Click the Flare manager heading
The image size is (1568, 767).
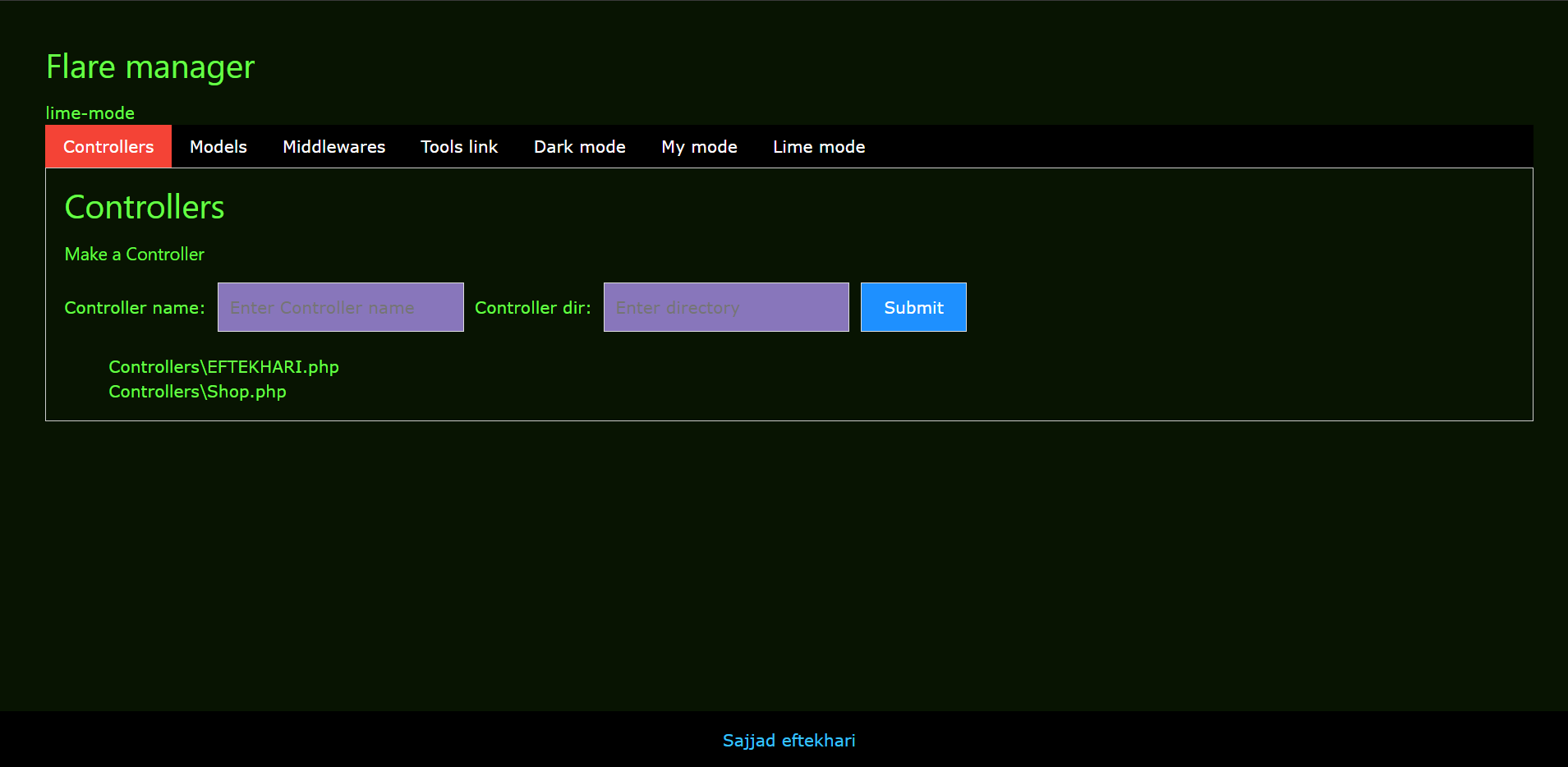click(x=150, y=67)
